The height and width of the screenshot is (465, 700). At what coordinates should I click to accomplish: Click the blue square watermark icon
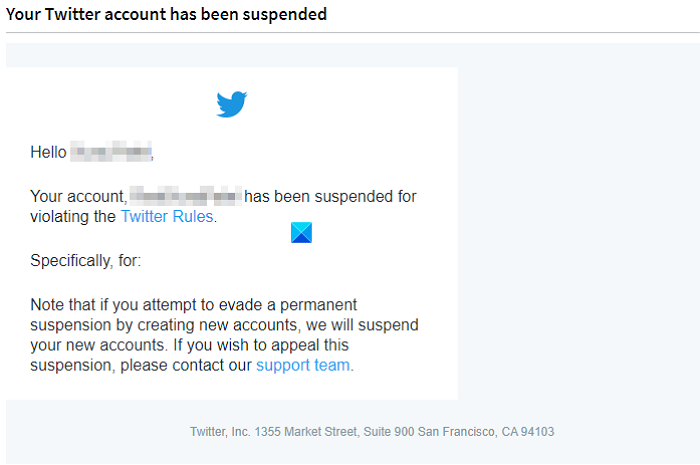click(301, 233)
